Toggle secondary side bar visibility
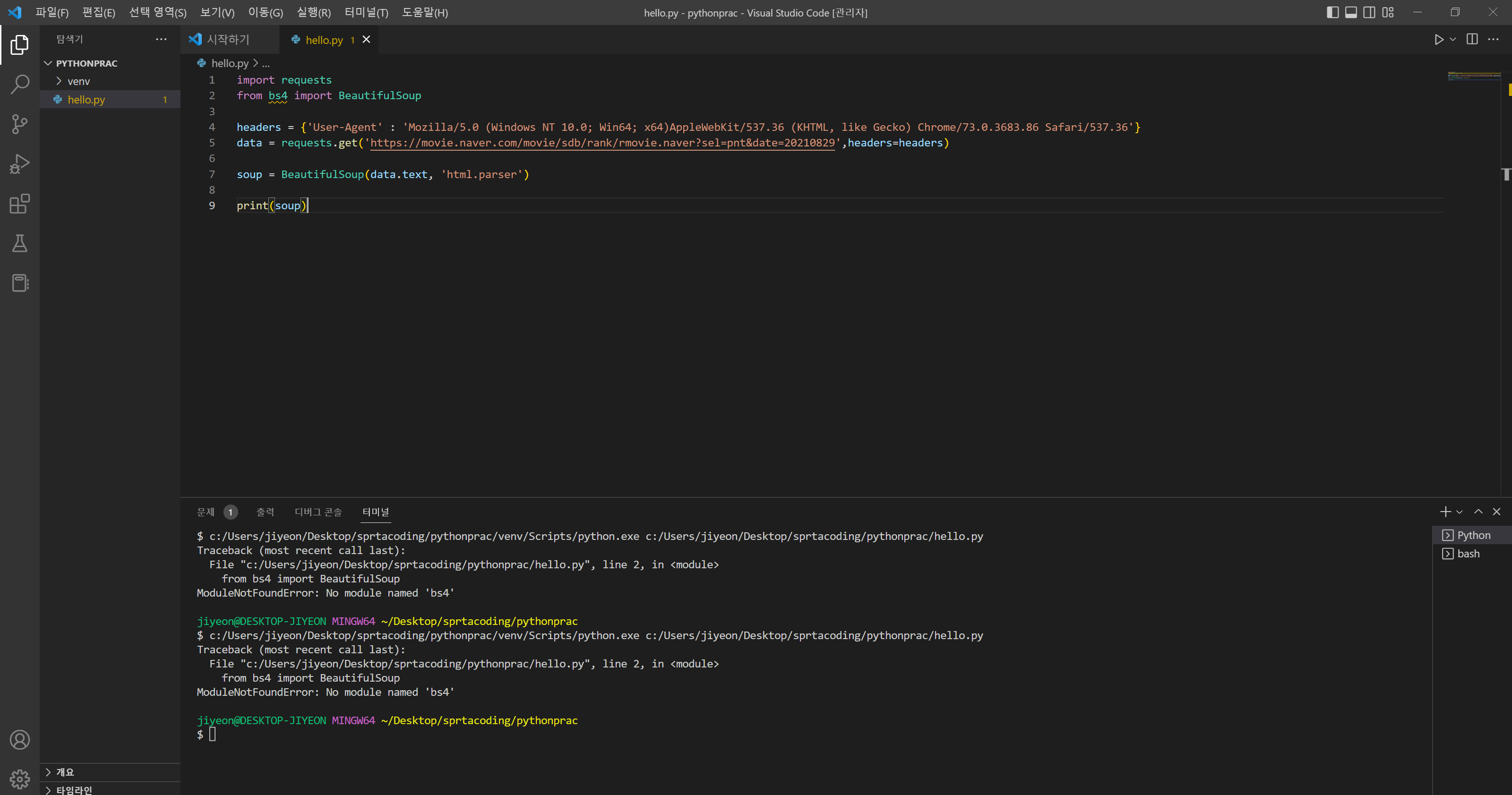Image resolution: width=1512 pixels, height=795 pixels. (x=1369, y=12)
